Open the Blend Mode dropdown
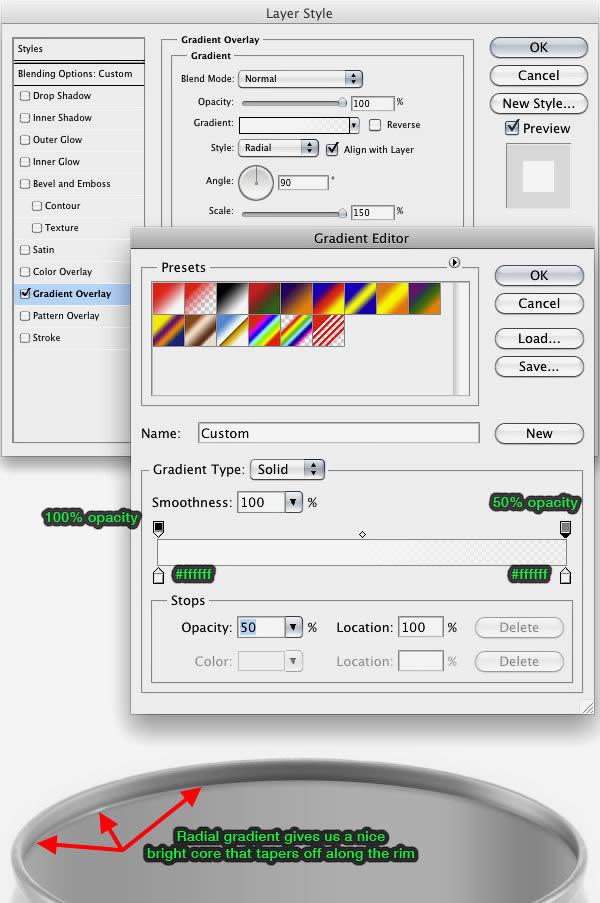 pyautogui.click(x=301, y=78)
